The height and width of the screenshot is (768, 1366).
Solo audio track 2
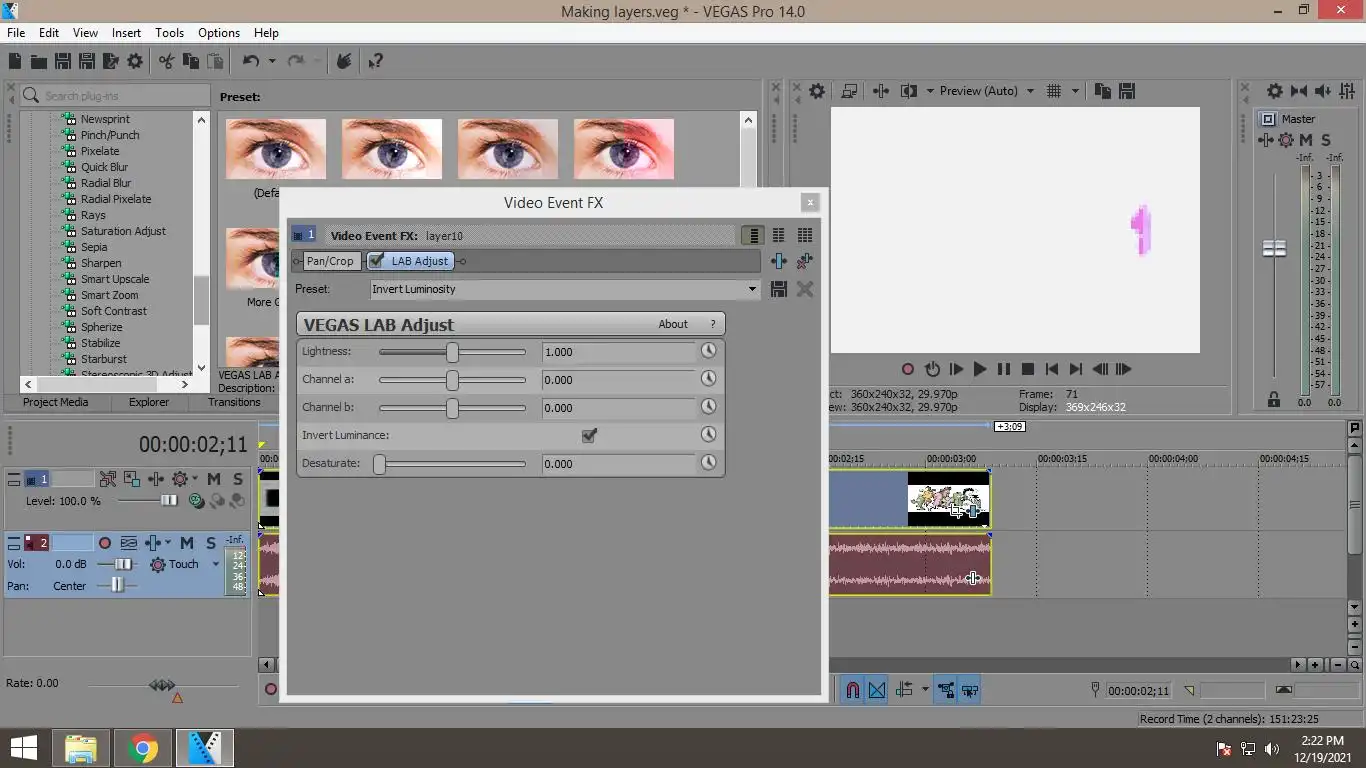point(211,543)
